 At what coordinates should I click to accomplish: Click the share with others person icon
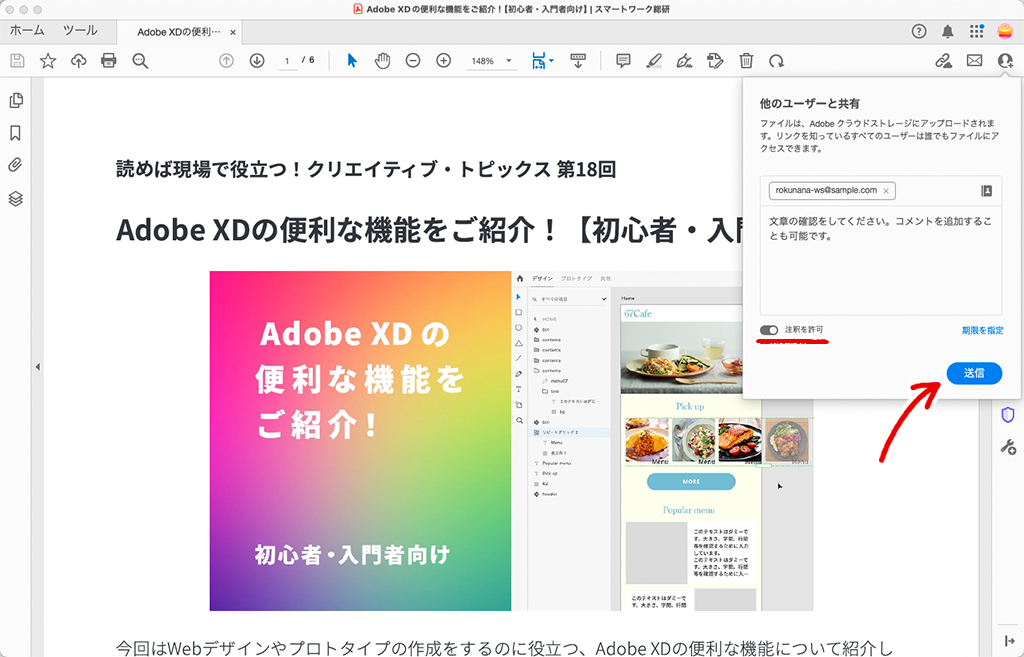pyautogui.click(x=1005, y=61)
